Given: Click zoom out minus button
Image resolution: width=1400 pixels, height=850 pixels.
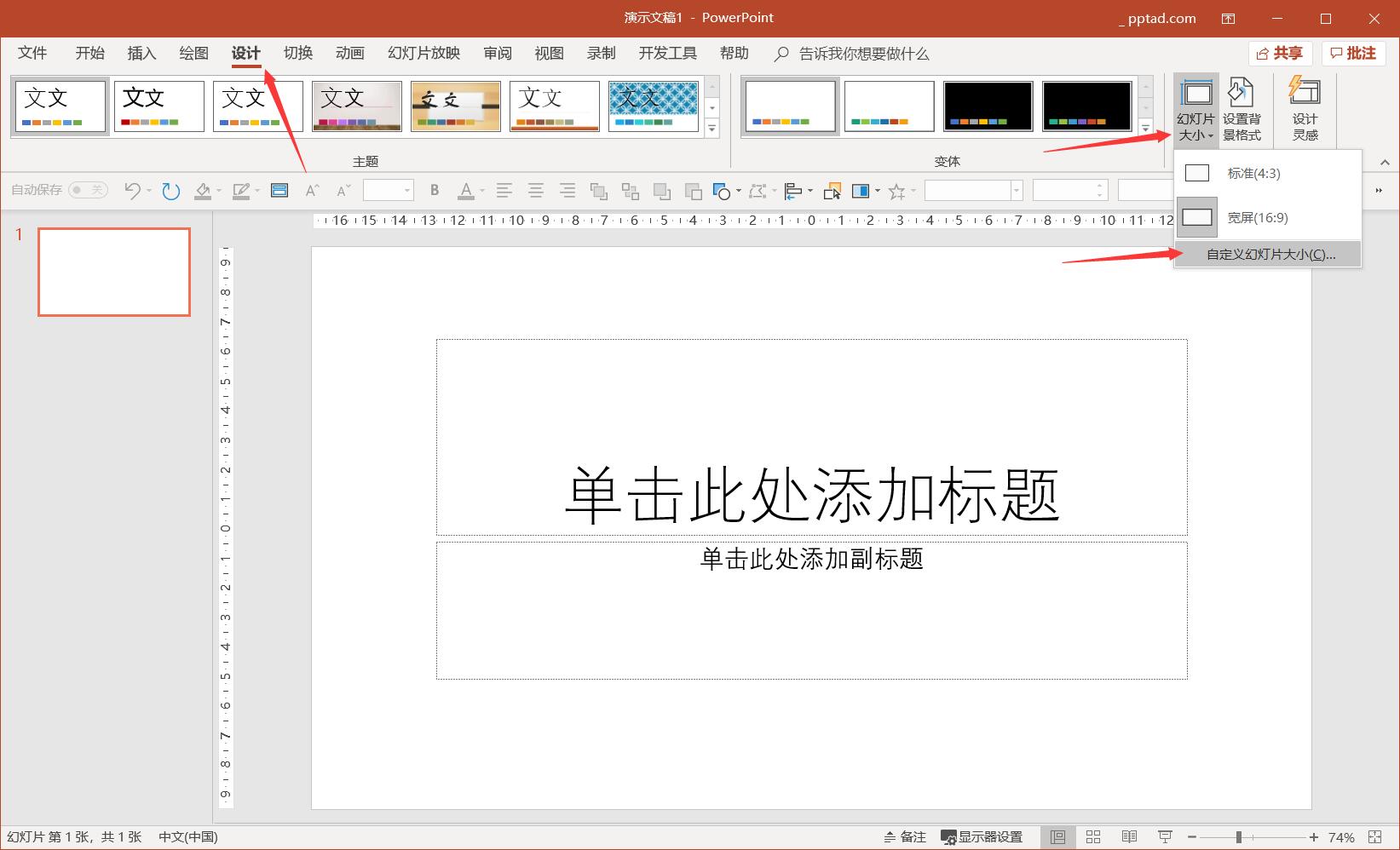Looking at the screenshot, I should click(1192, 837).
